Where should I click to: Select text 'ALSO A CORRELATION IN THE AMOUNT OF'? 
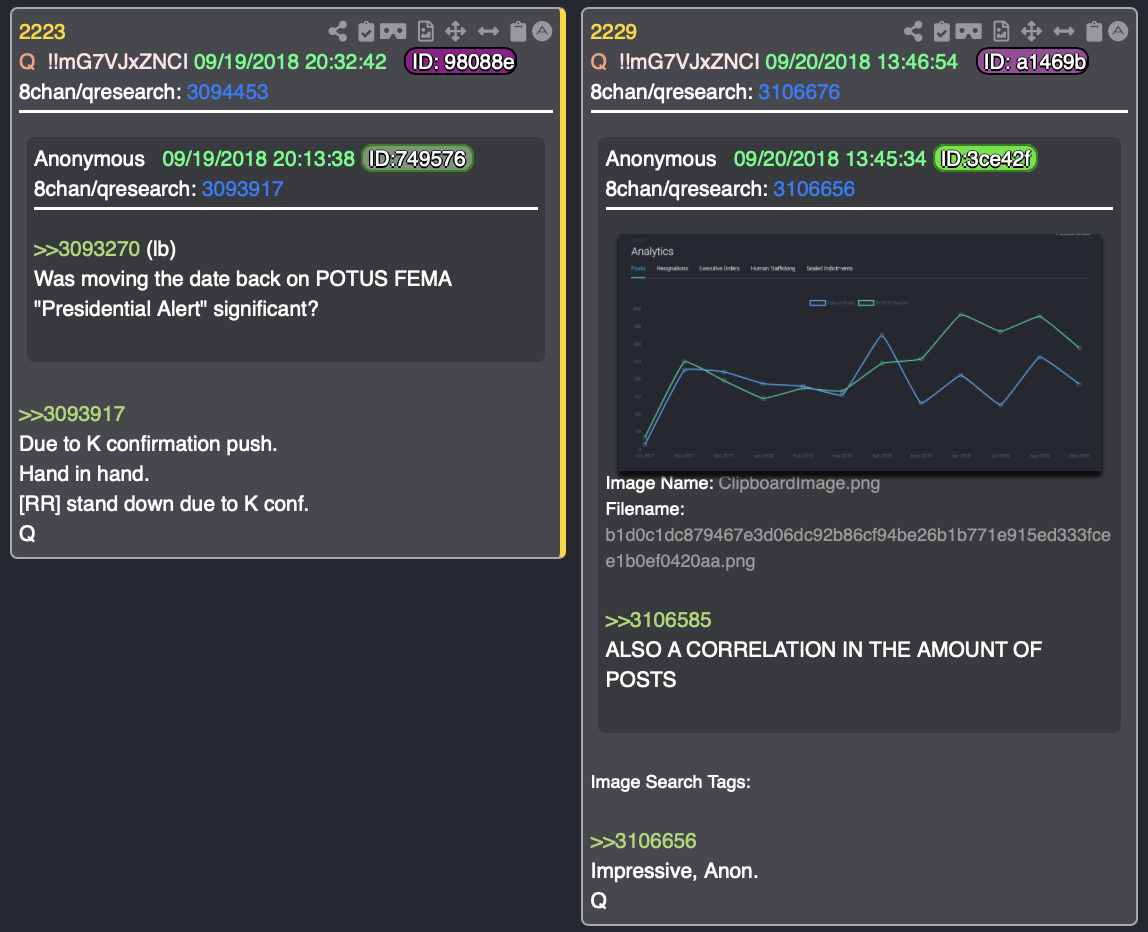pos(824,649)
